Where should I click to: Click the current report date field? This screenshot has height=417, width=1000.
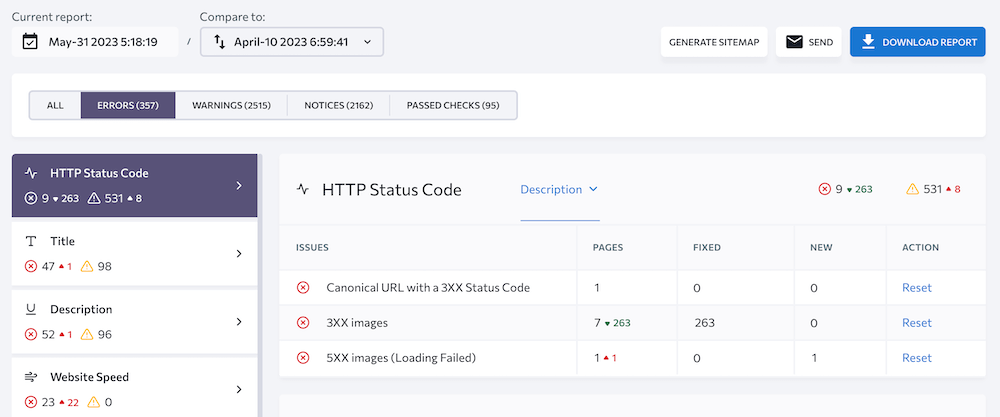click(x=103, y=42)
